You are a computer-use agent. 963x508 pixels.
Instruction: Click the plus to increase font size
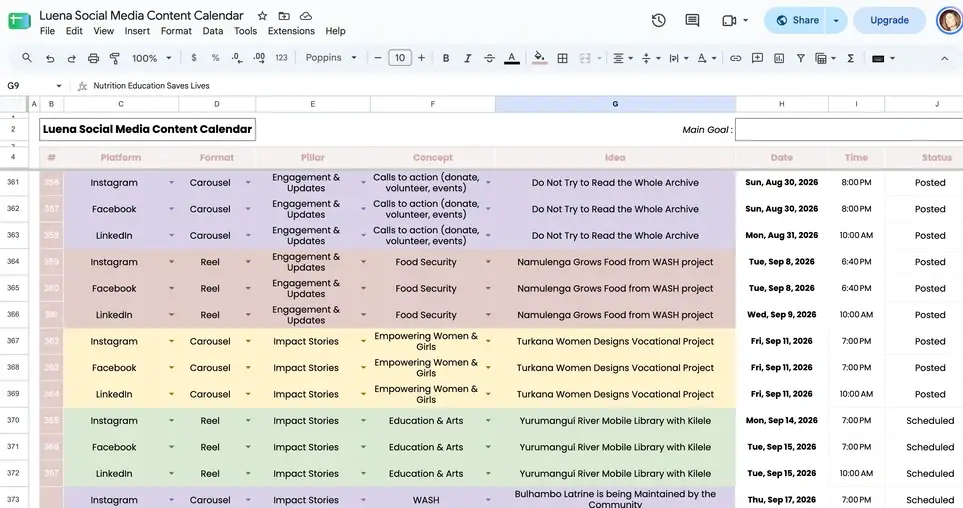point(421,58)
